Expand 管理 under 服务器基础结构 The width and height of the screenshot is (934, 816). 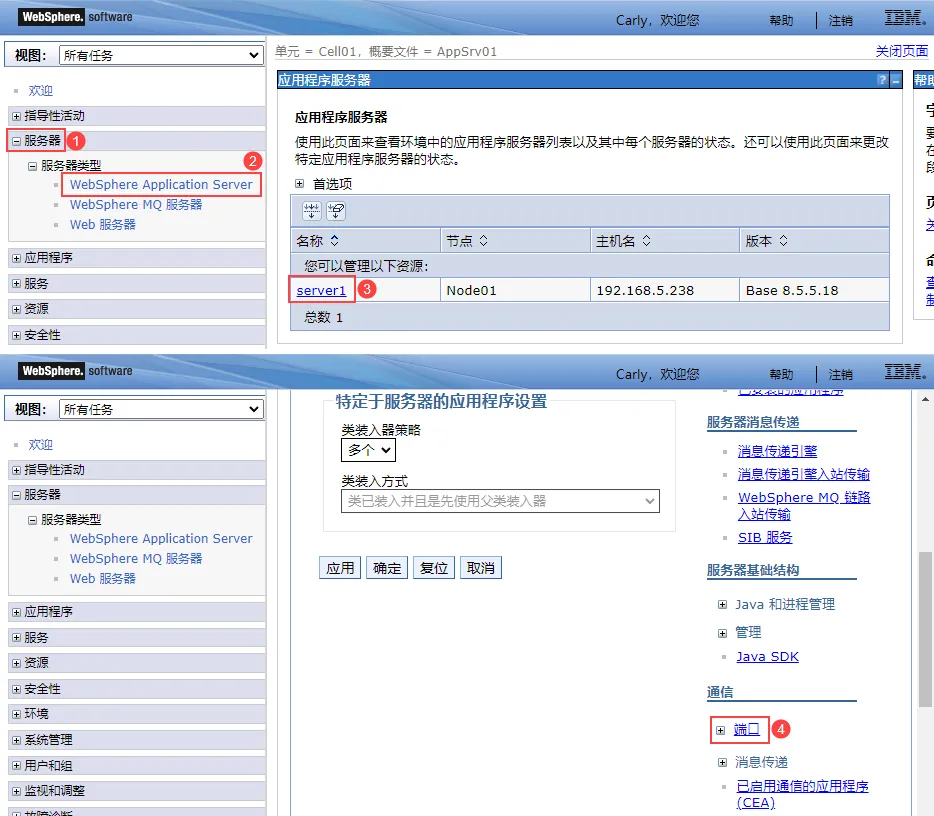[x=723, y=633]
